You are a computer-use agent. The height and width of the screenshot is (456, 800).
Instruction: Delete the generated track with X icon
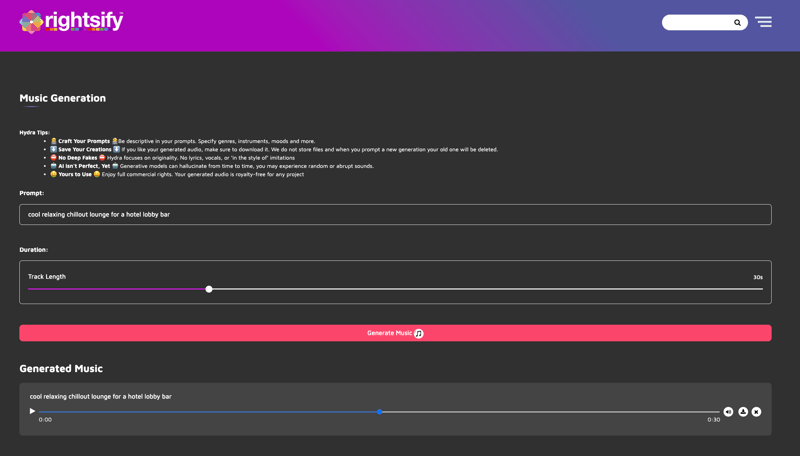tap(756, 412)
